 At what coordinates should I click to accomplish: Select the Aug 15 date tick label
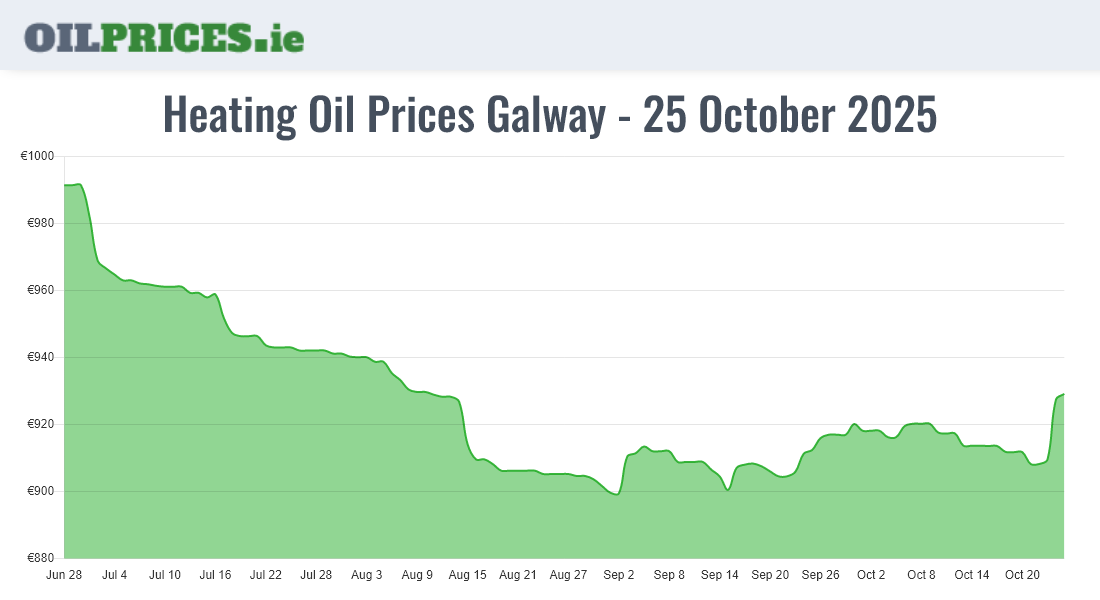coord(467,575)
